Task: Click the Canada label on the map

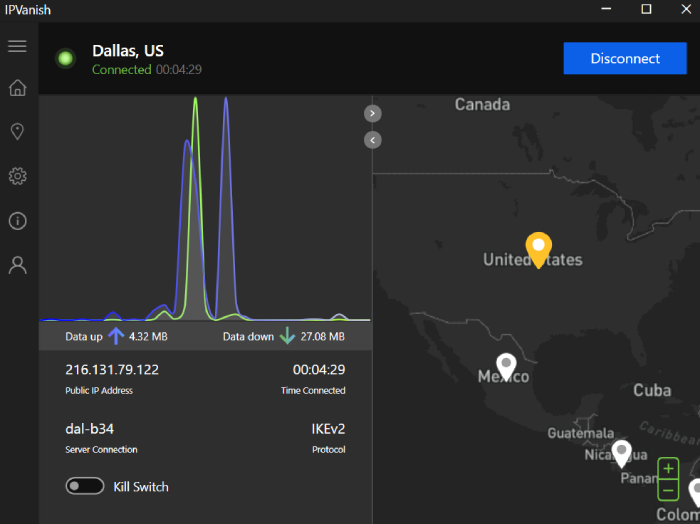Action: 482,104
